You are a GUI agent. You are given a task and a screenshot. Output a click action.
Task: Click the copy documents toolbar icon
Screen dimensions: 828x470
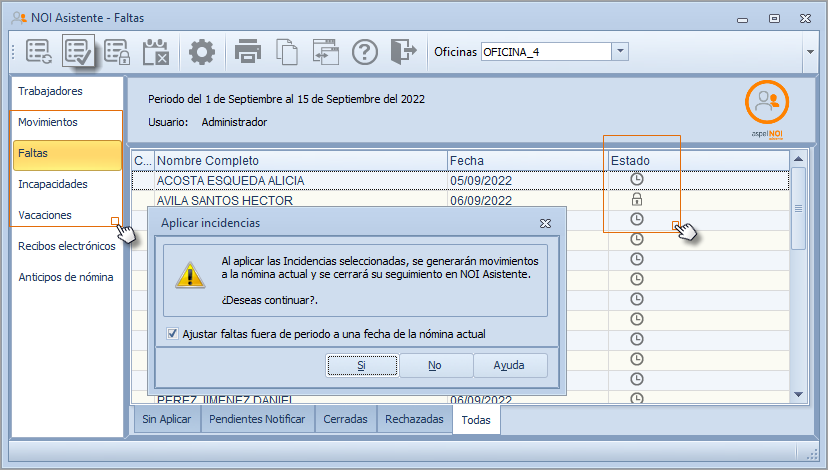click(x=287, y=52)
